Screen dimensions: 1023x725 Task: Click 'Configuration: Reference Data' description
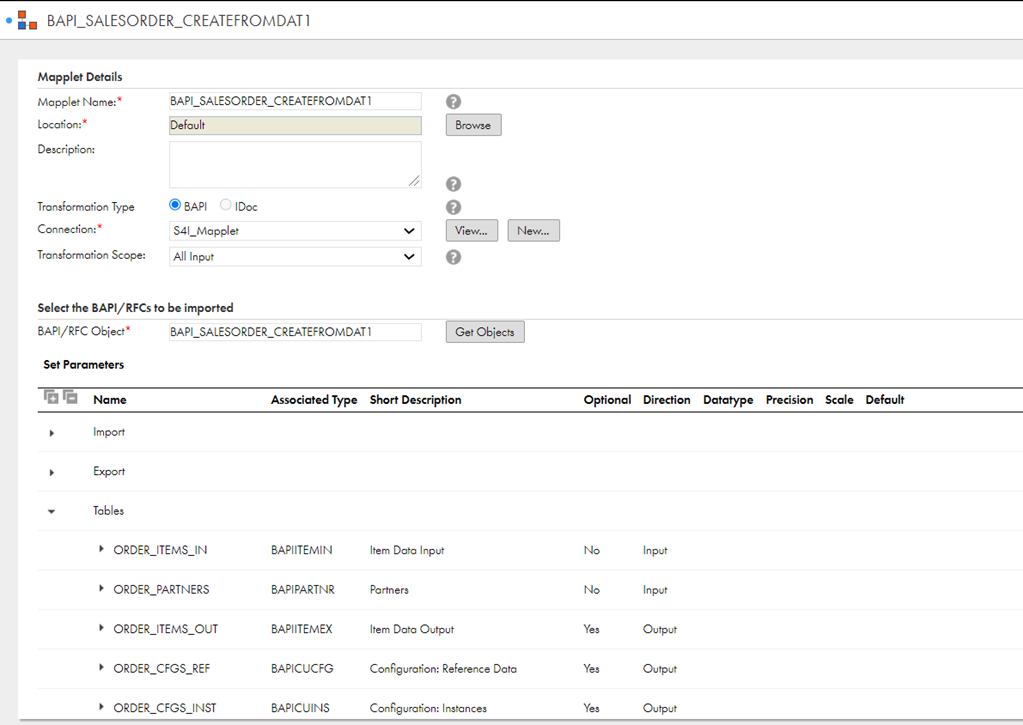[443, 668]
